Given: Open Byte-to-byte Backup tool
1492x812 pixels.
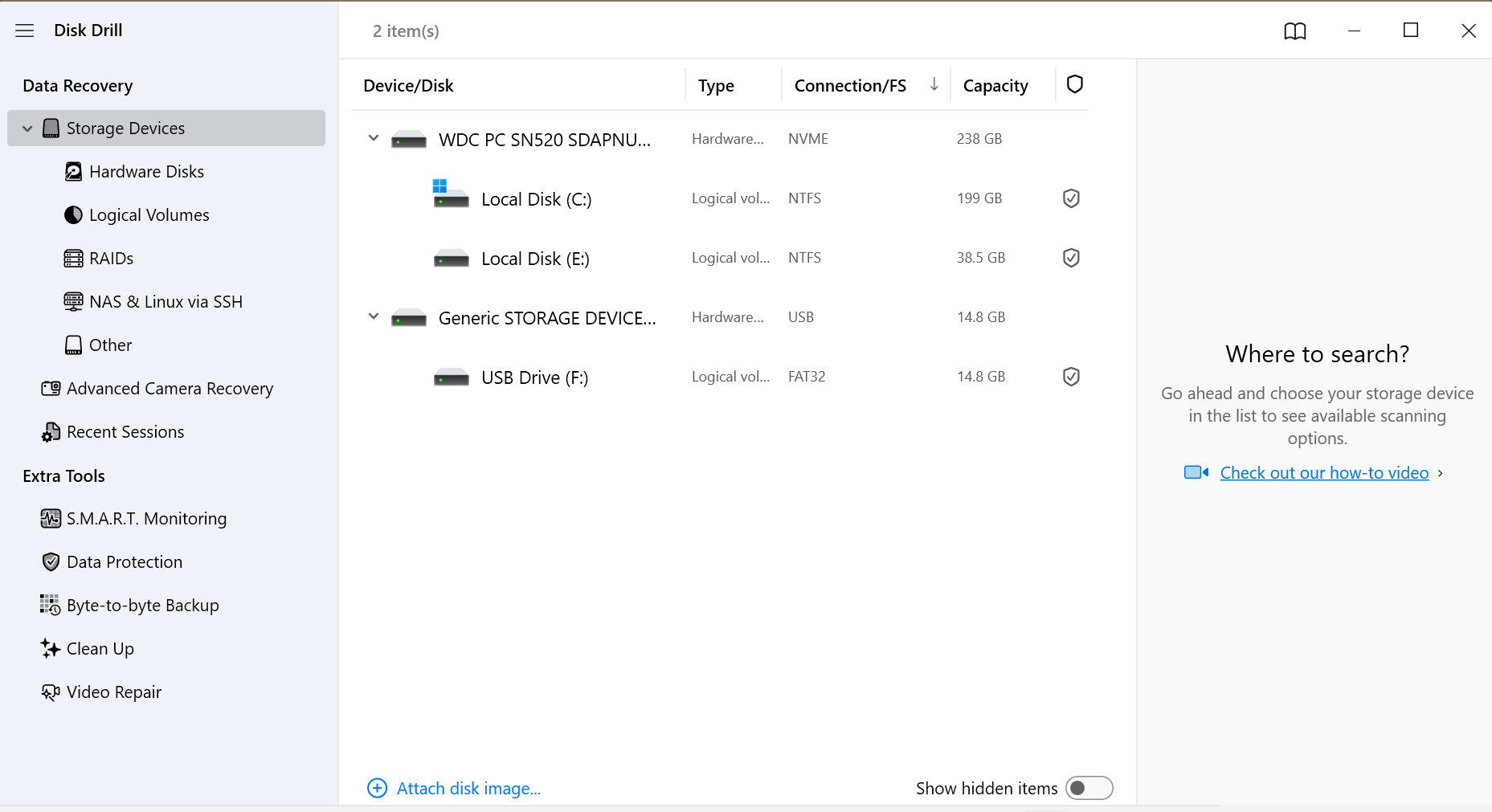Looking at the screenshot, I should [143, 606].
